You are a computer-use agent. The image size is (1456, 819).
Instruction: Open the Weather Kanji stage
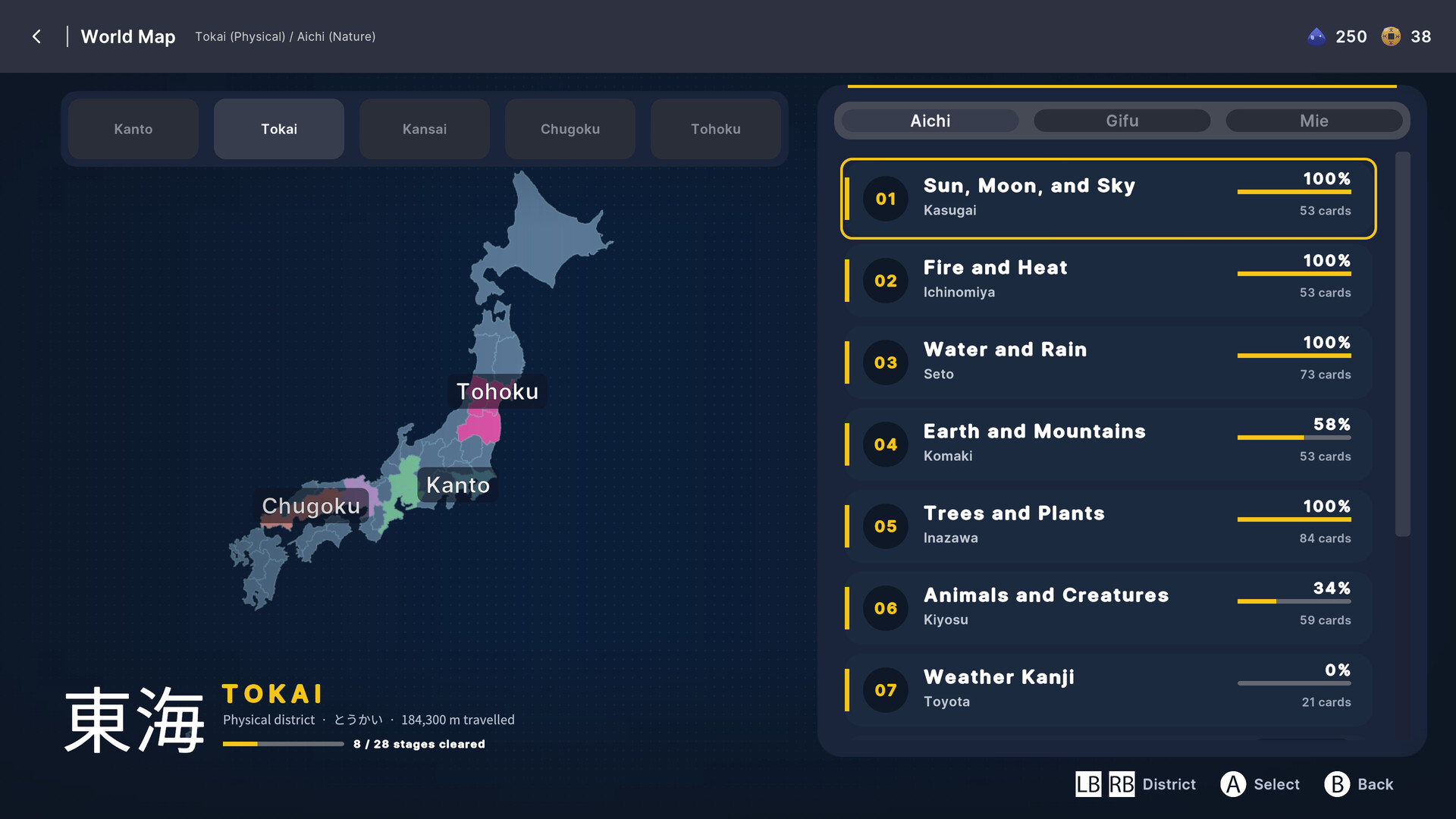(1108, 690)
